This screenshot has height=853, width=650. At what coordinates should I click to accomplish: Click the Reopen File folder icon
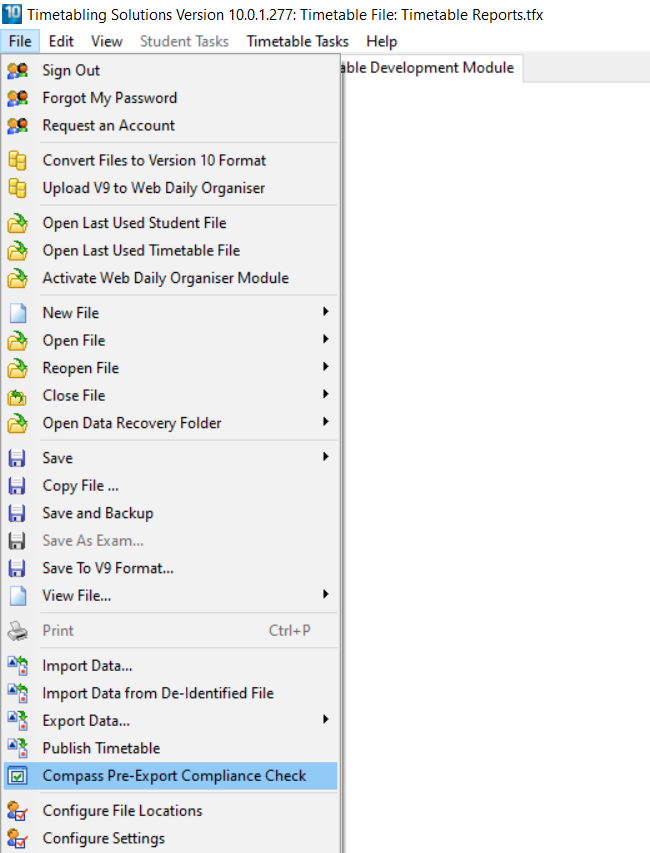coord(17,368)
